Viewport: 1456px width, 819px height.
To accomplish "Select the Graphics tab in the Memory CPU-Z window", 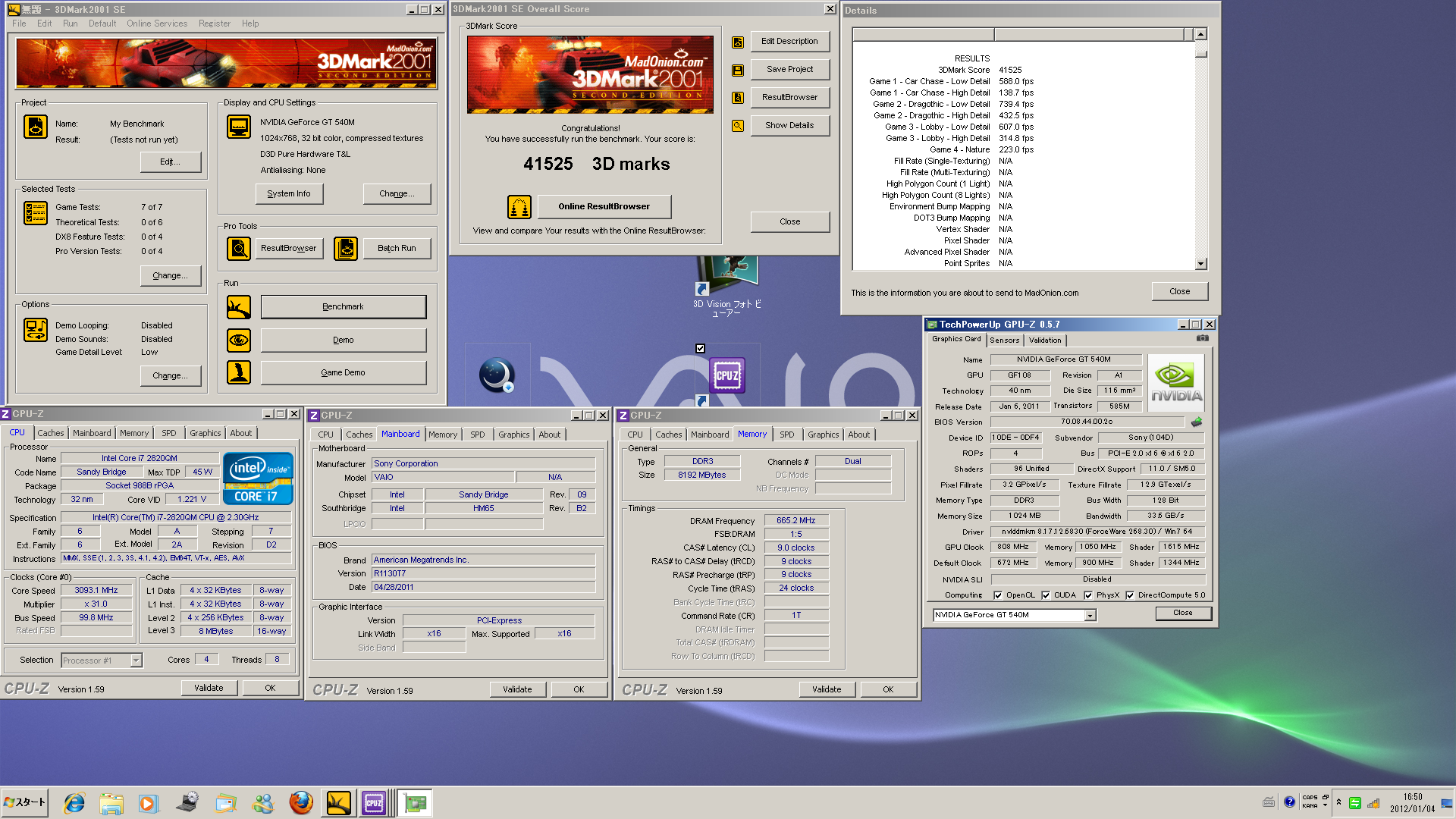I will point(823,435).
